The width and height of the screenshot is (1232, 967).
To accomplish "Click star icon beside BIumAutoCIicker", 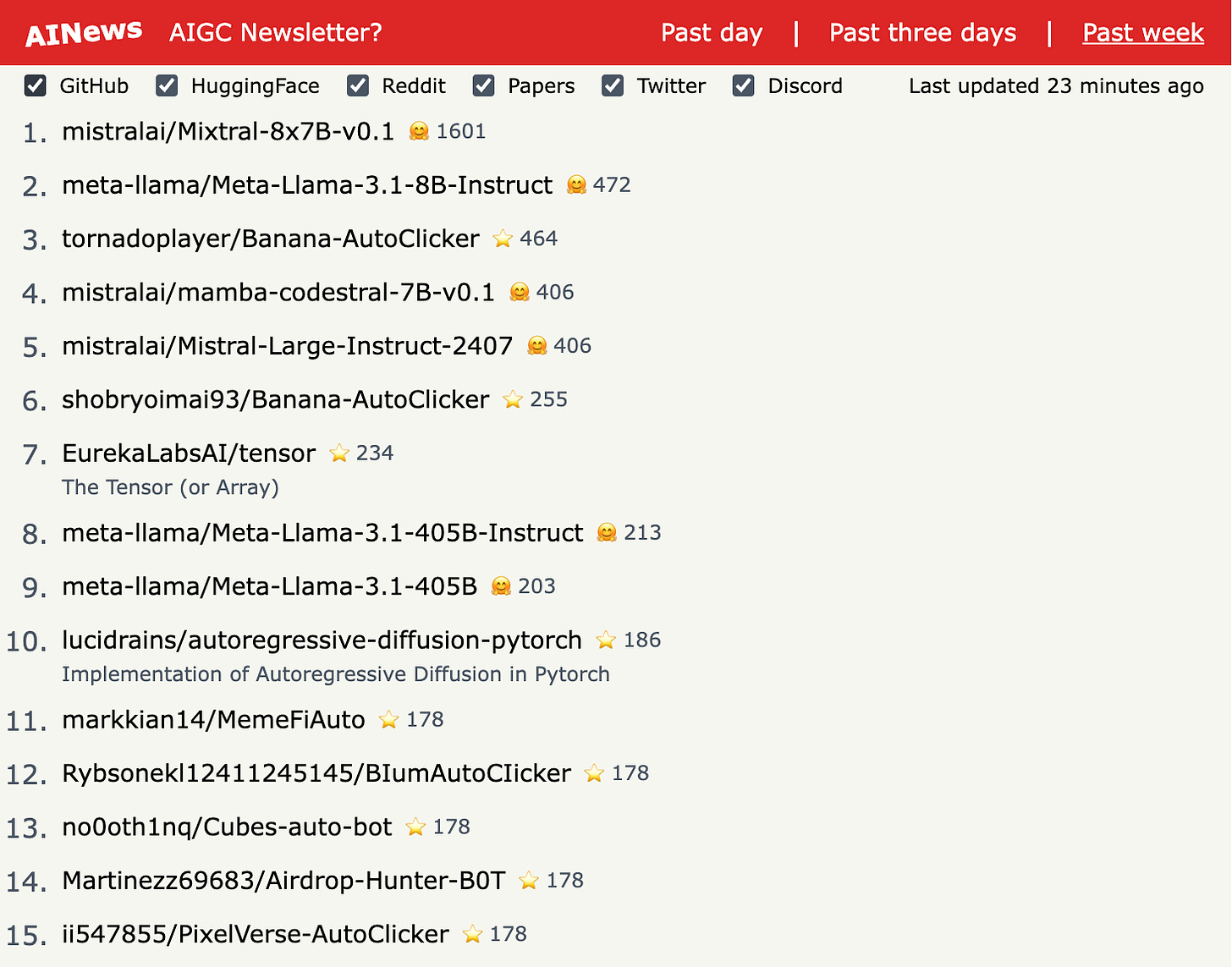I will 594,772.
